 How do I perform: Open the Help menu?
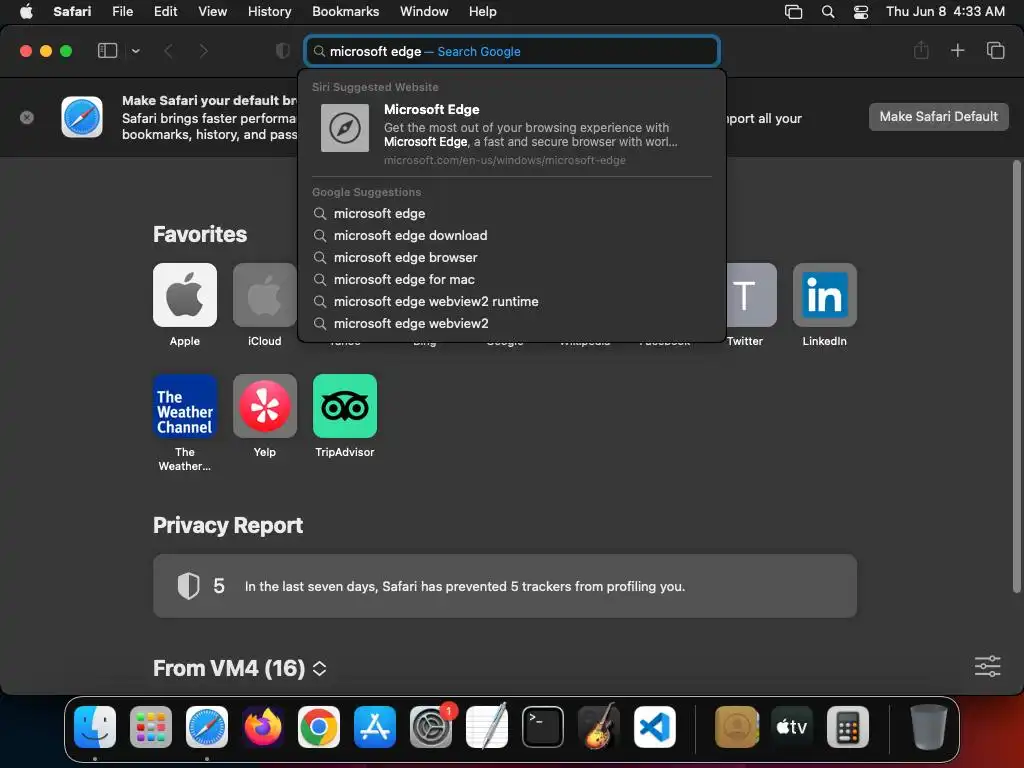(483, 11)
